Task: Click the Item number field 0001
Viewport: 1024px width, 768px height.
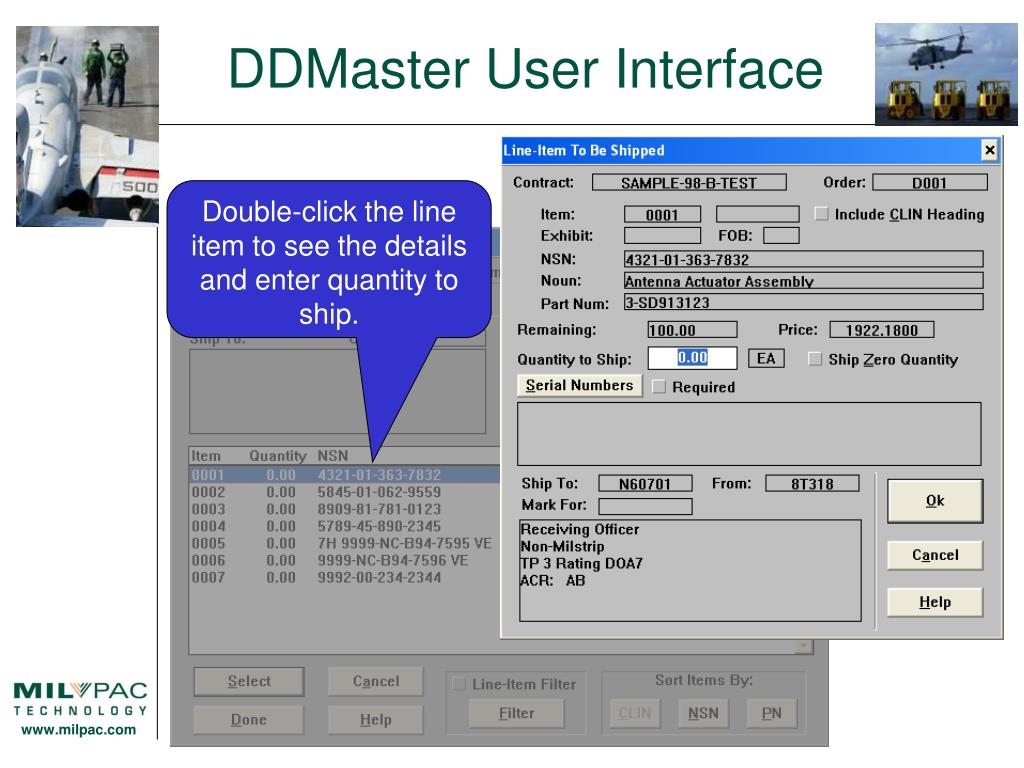Action: [662, 215]
